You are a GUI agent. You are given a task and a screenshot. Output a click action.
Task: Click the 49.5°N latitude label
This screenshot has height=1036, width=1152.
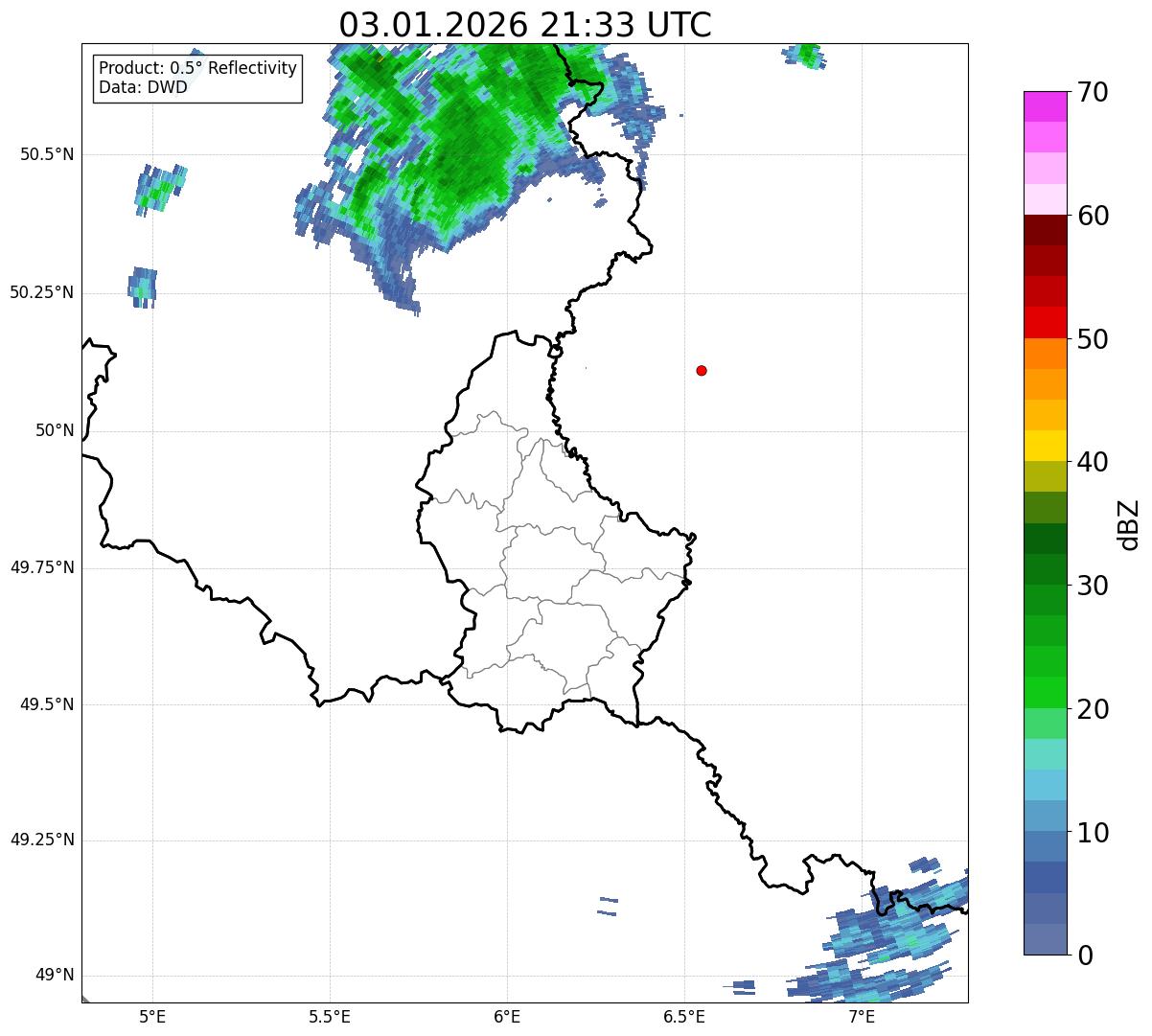(47, 704)
